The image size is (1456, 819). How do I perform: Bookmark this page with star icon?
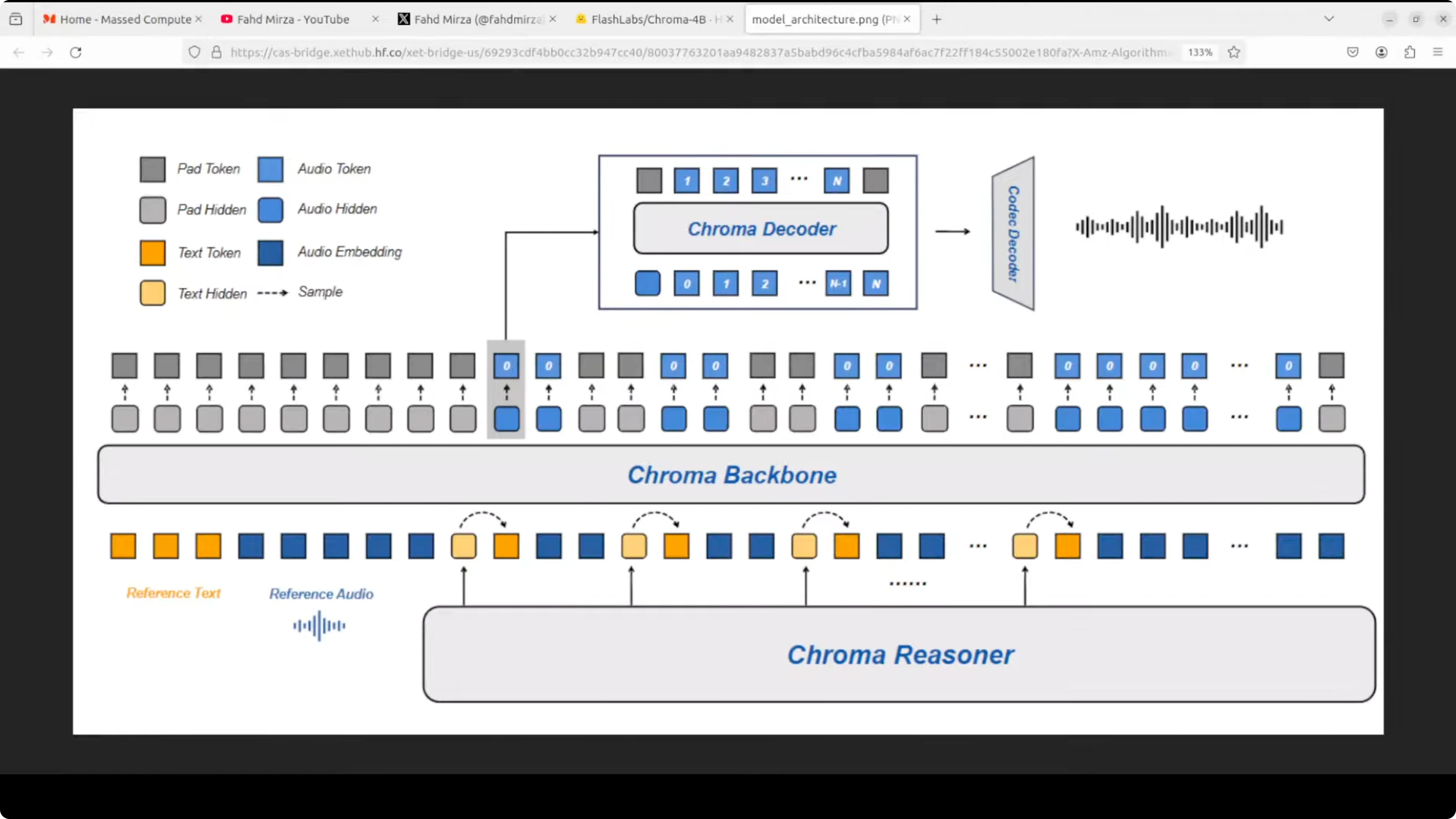coord(1234,53)
